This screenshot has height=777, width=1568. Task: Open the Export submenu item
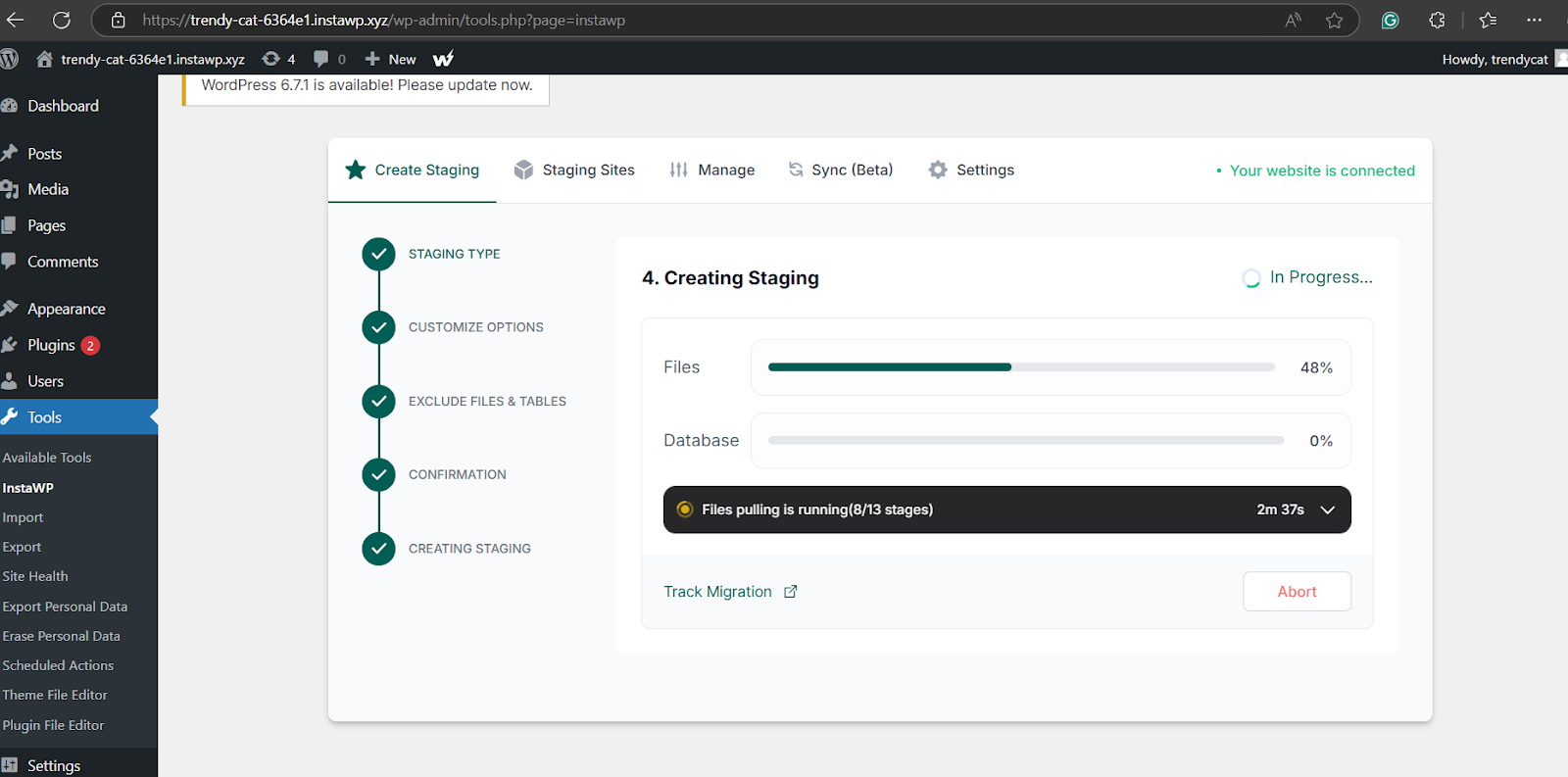(22, 547)
